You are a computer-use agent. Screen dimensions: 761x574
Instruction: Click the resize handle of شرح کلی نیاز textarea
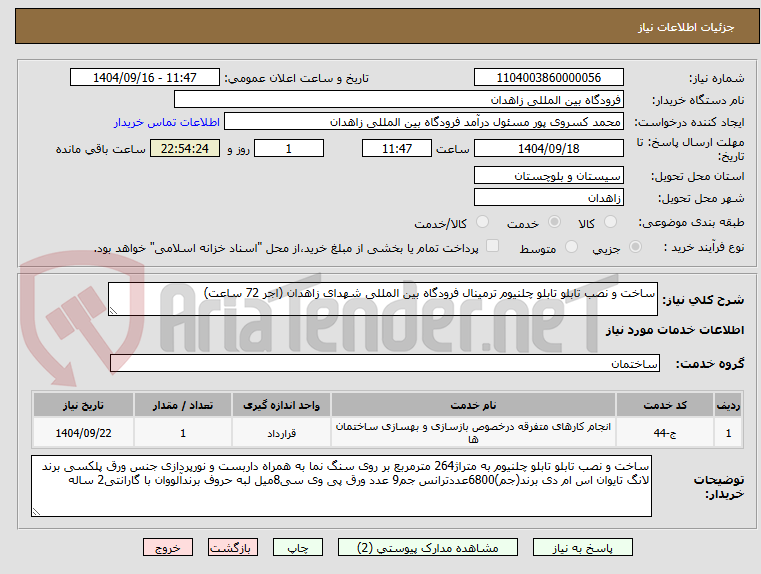click(x=113, y=311)
